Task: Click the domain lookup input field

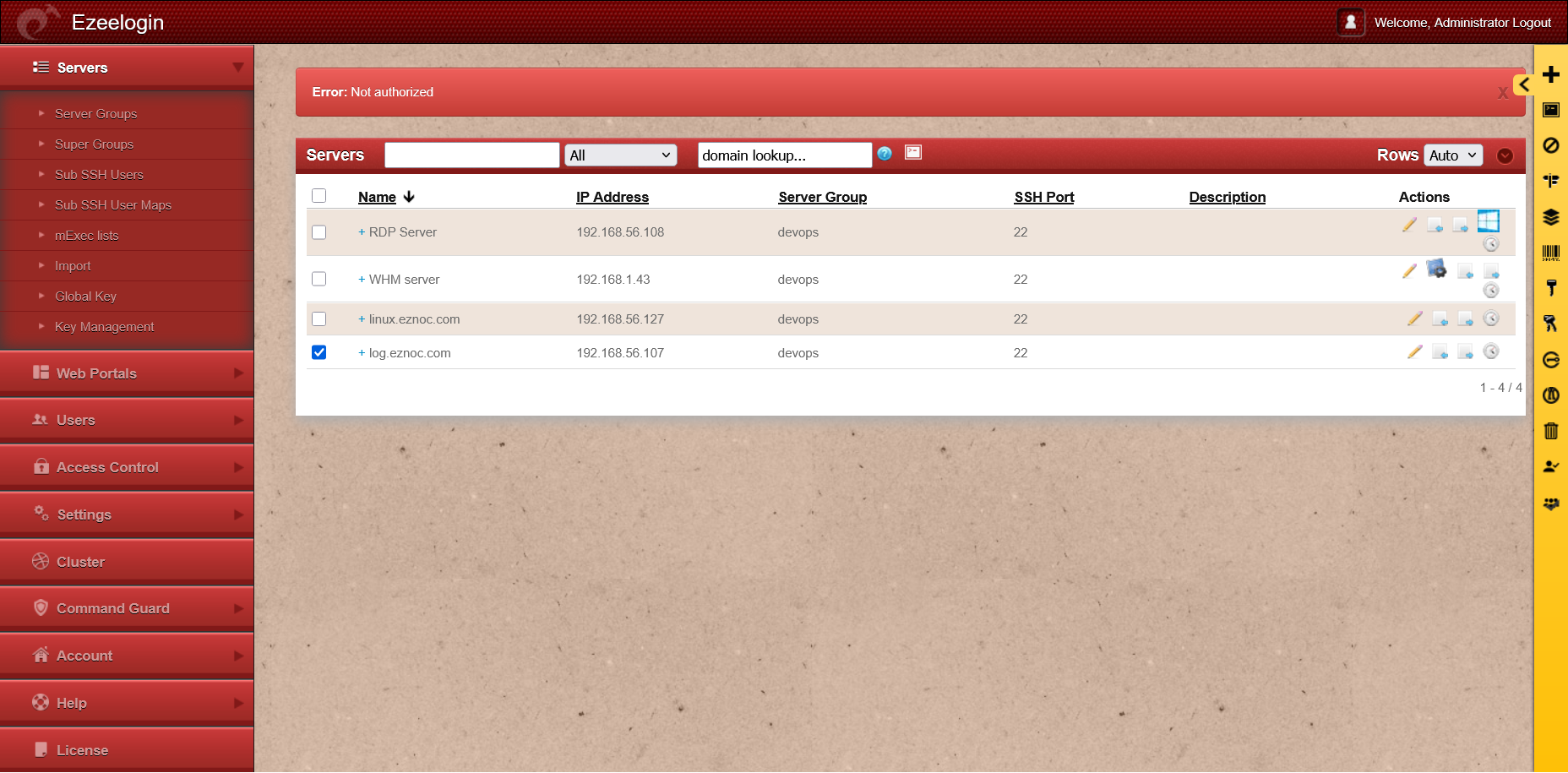Action: tap(784, 155)
